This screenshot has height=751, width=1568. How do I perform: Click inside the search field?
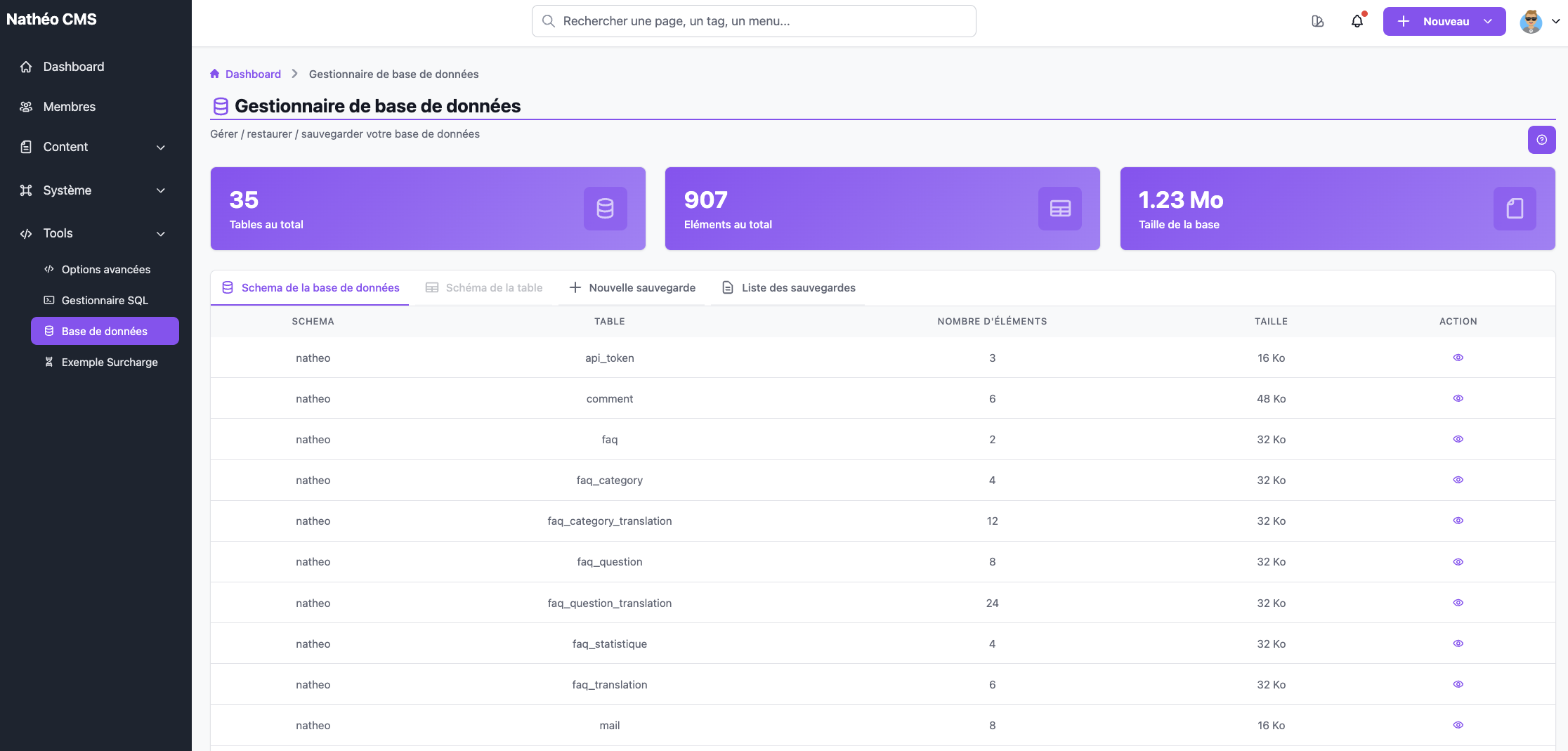click(752, 21)
